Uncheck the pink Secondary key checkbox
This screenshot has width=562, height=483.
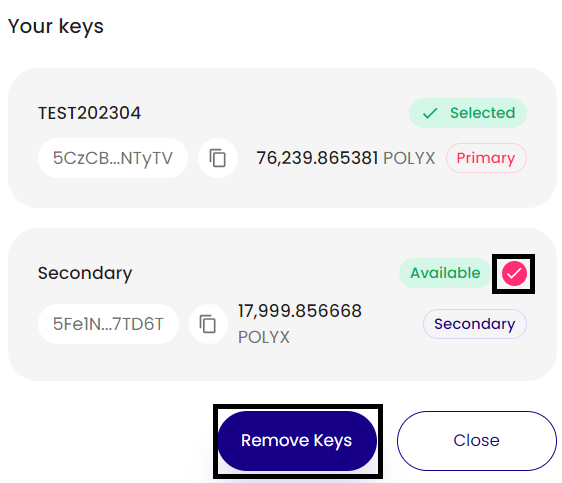514,273
